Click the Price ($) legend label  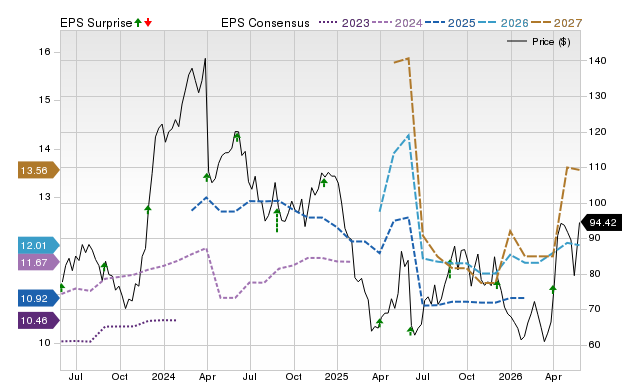[551, 42]
